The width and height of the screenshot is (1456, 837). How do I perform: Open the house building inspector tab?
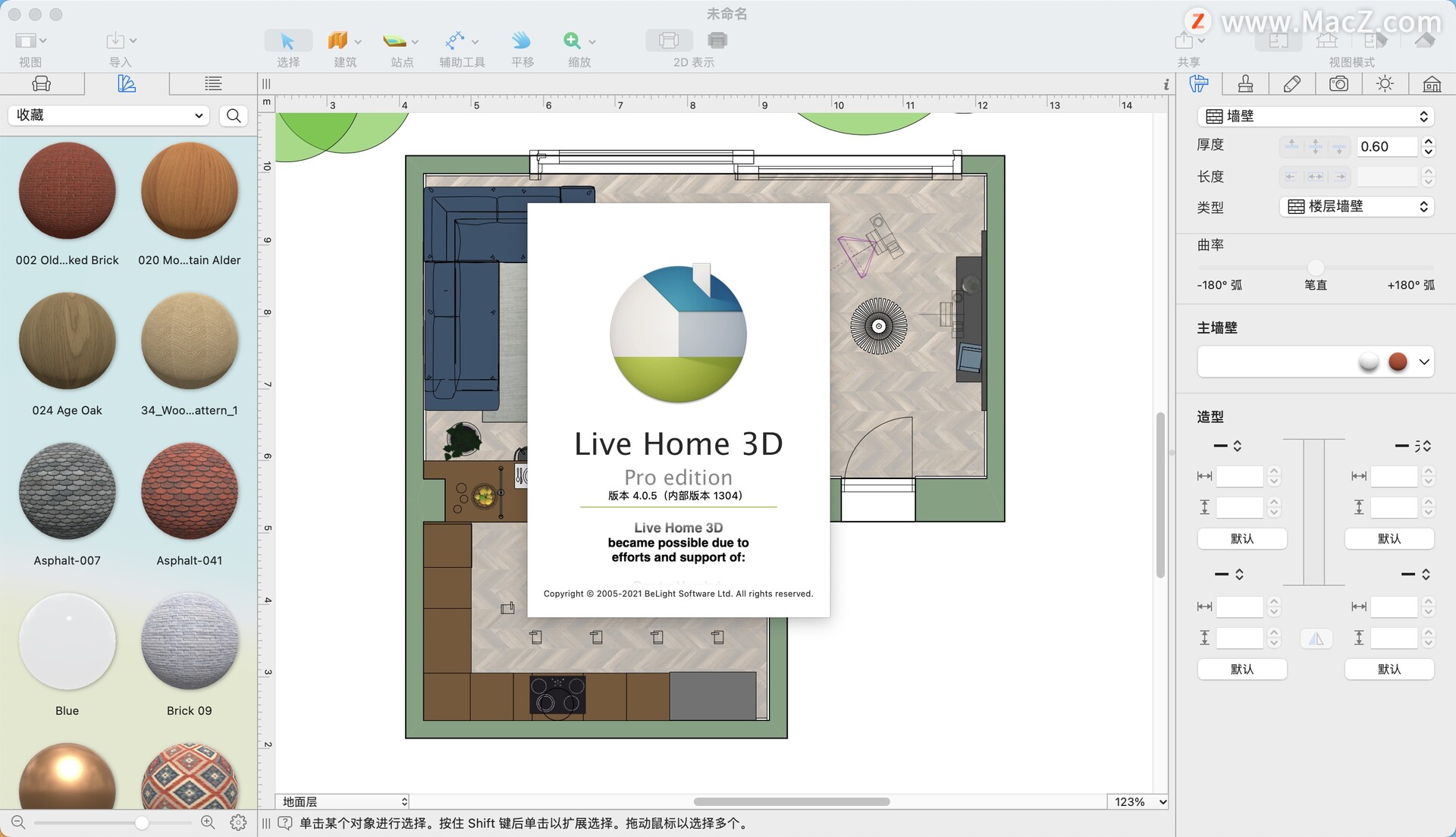click(x=1432, y=83)
